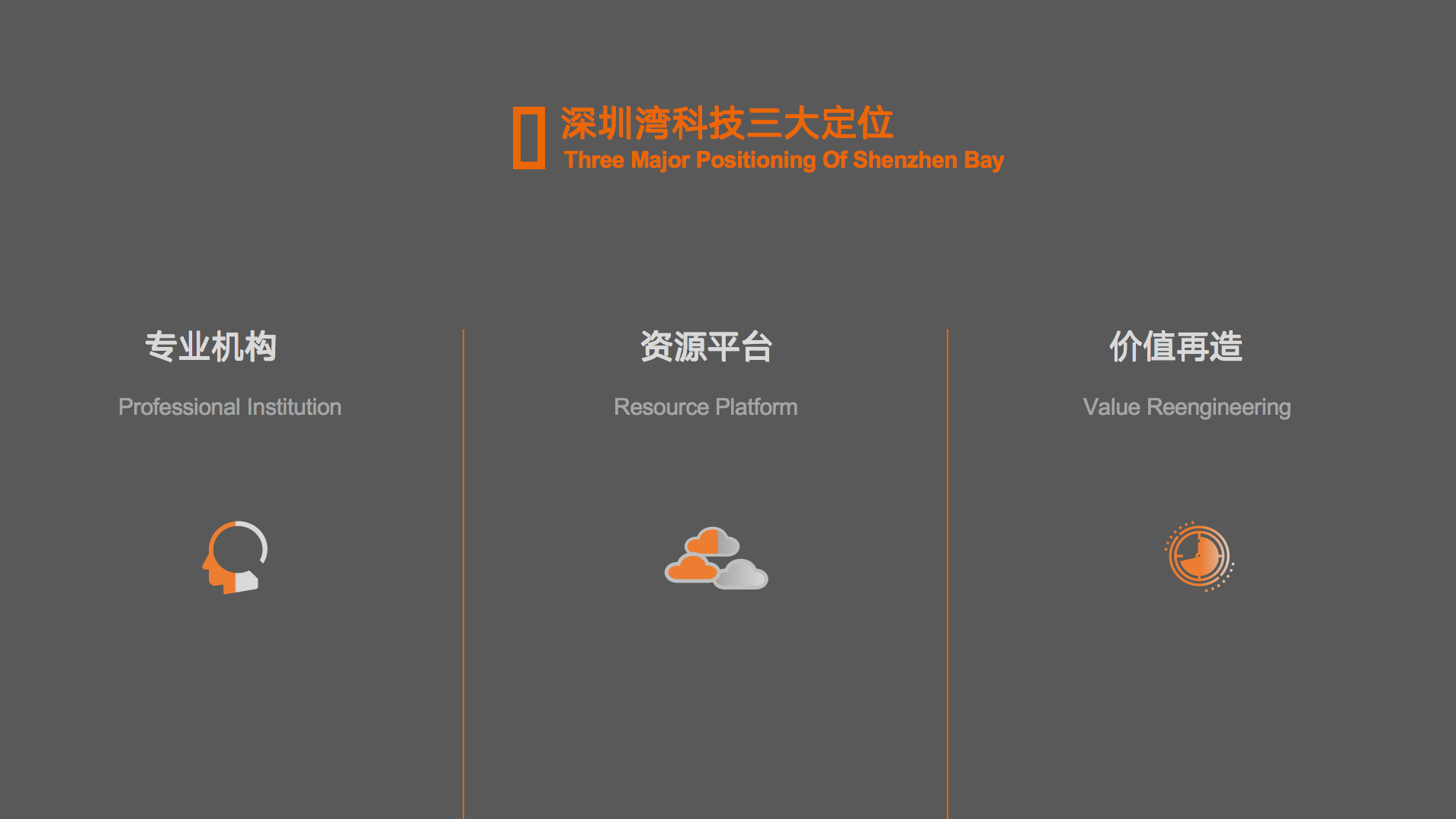
Task: Click the orange rectangle icon beside the title
Action: tap(529, 138)
